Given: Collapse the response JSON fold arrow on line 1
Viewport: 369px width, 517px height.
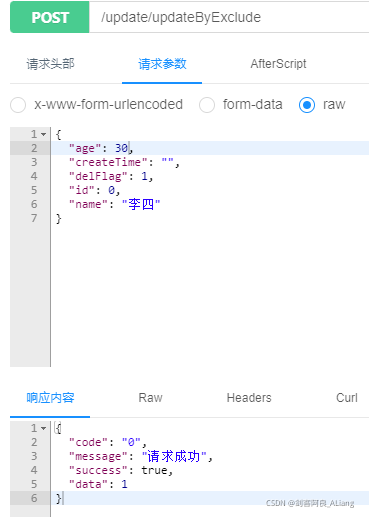Looking at the screenshot, I should click(x=44, y=428).
